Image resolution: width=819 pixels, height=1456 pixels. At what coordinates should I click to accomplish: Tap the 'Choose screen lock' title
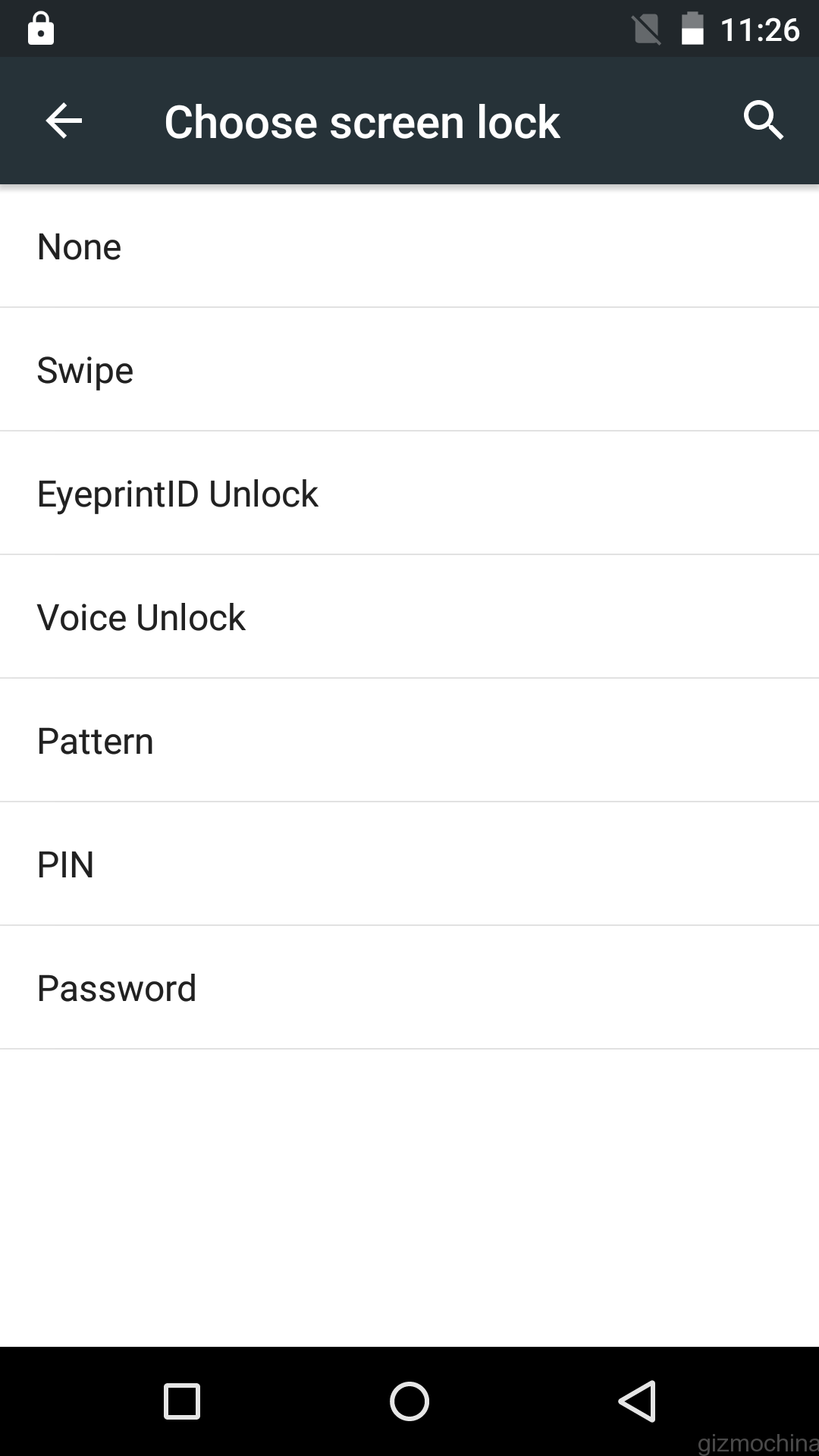point(362,122)
